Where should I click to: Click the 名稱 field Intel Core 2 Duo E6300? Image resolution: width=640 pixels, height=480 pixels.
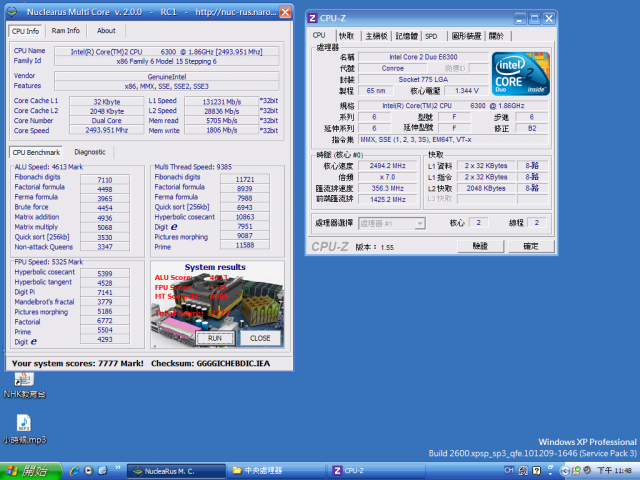423,57
